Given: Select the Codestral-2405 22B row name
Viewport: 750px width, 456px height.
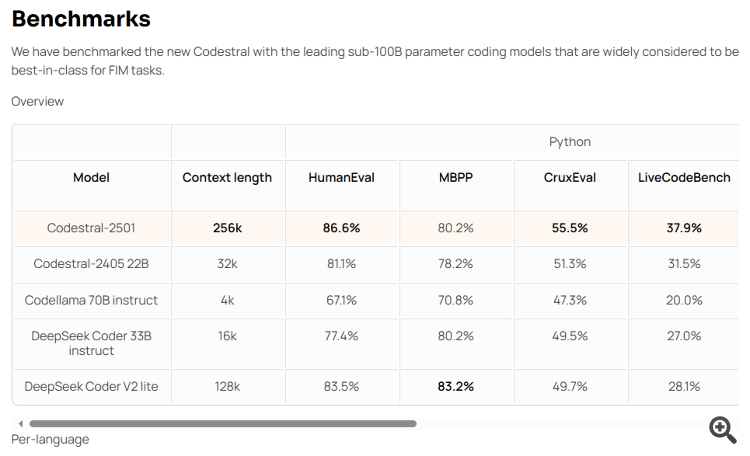Looking at the screenshot, I should coord(92,264).
